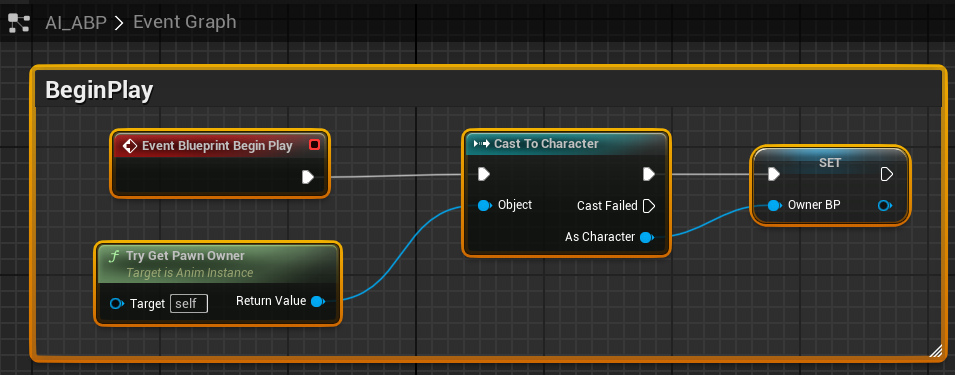Click the Object pin label

[x=515, y=205]
